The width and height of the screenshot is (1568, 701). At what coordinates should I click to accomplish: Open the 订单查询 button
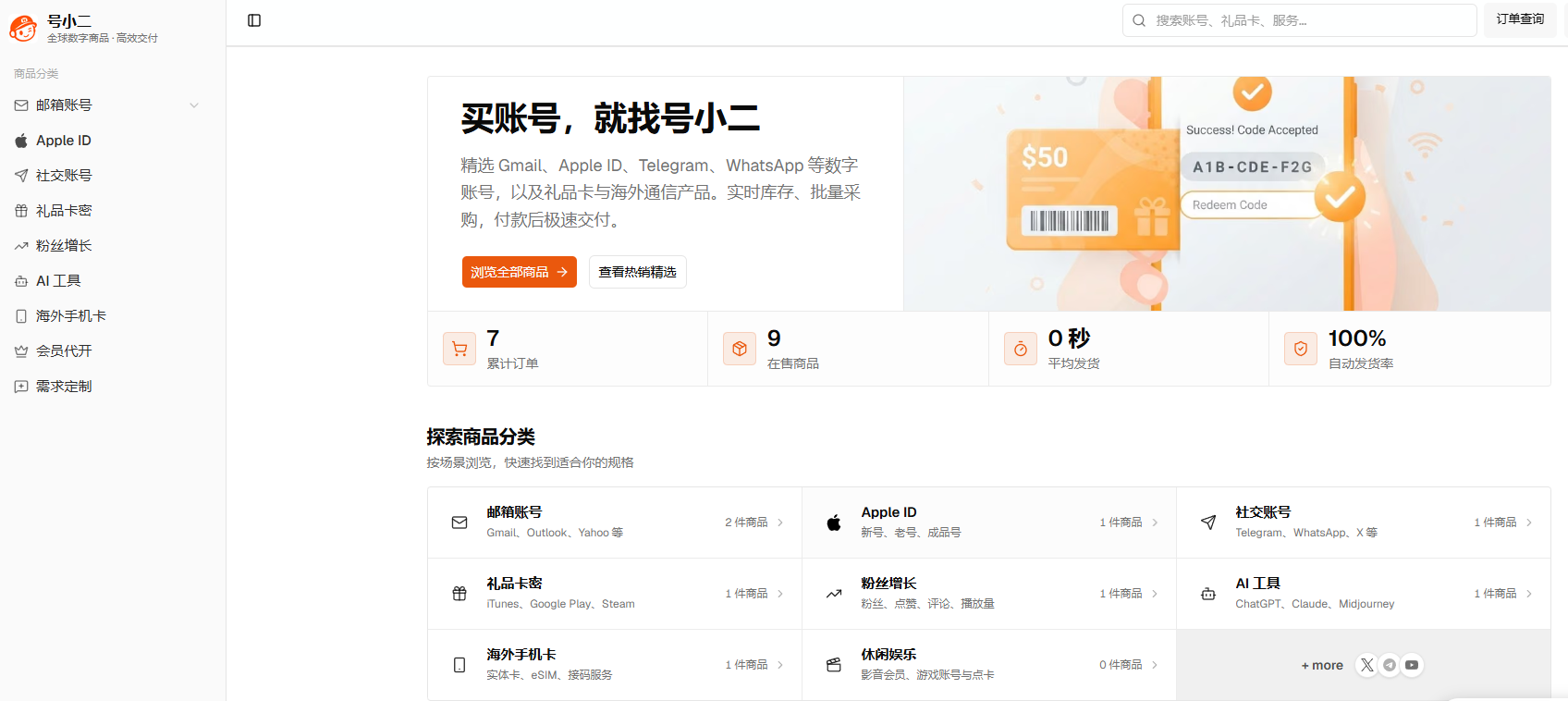coord(1520,19)
